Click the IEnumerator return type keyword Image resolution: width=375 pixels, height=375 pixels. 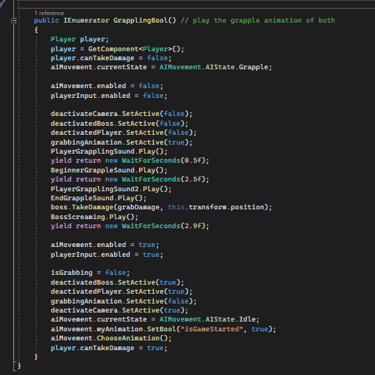[86, 20]
